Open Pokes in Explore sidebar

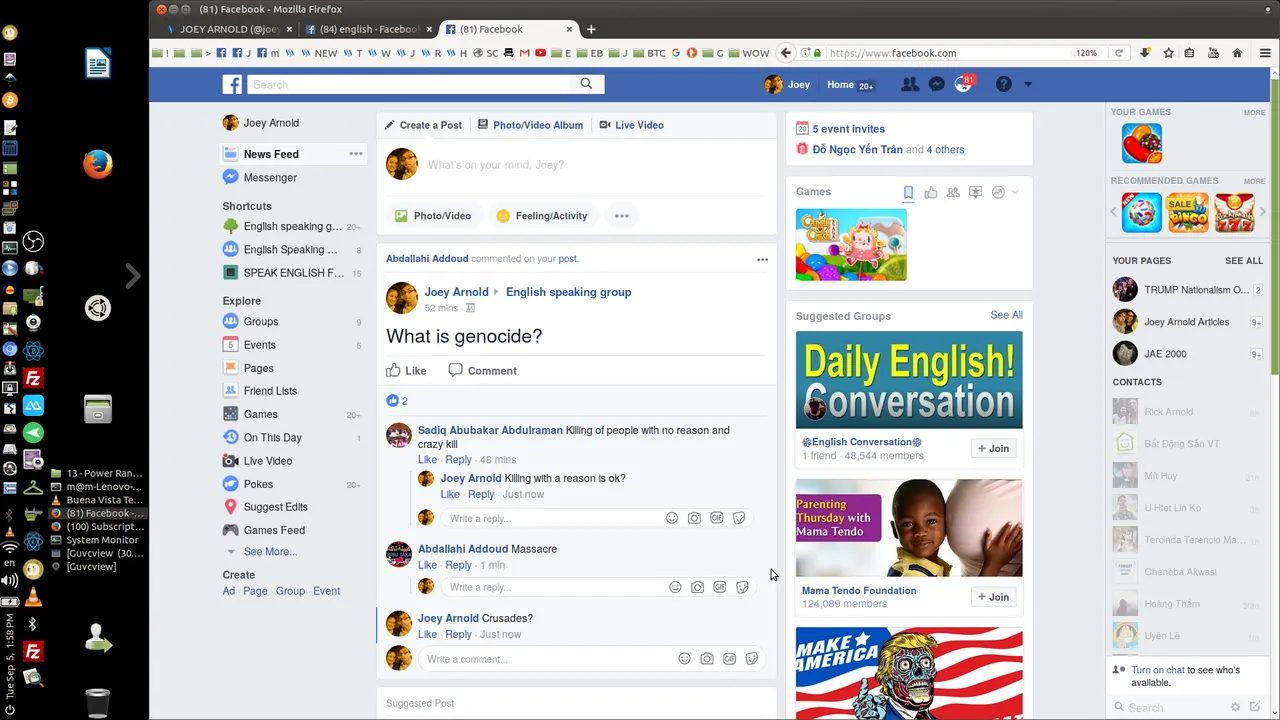[258, 484]
